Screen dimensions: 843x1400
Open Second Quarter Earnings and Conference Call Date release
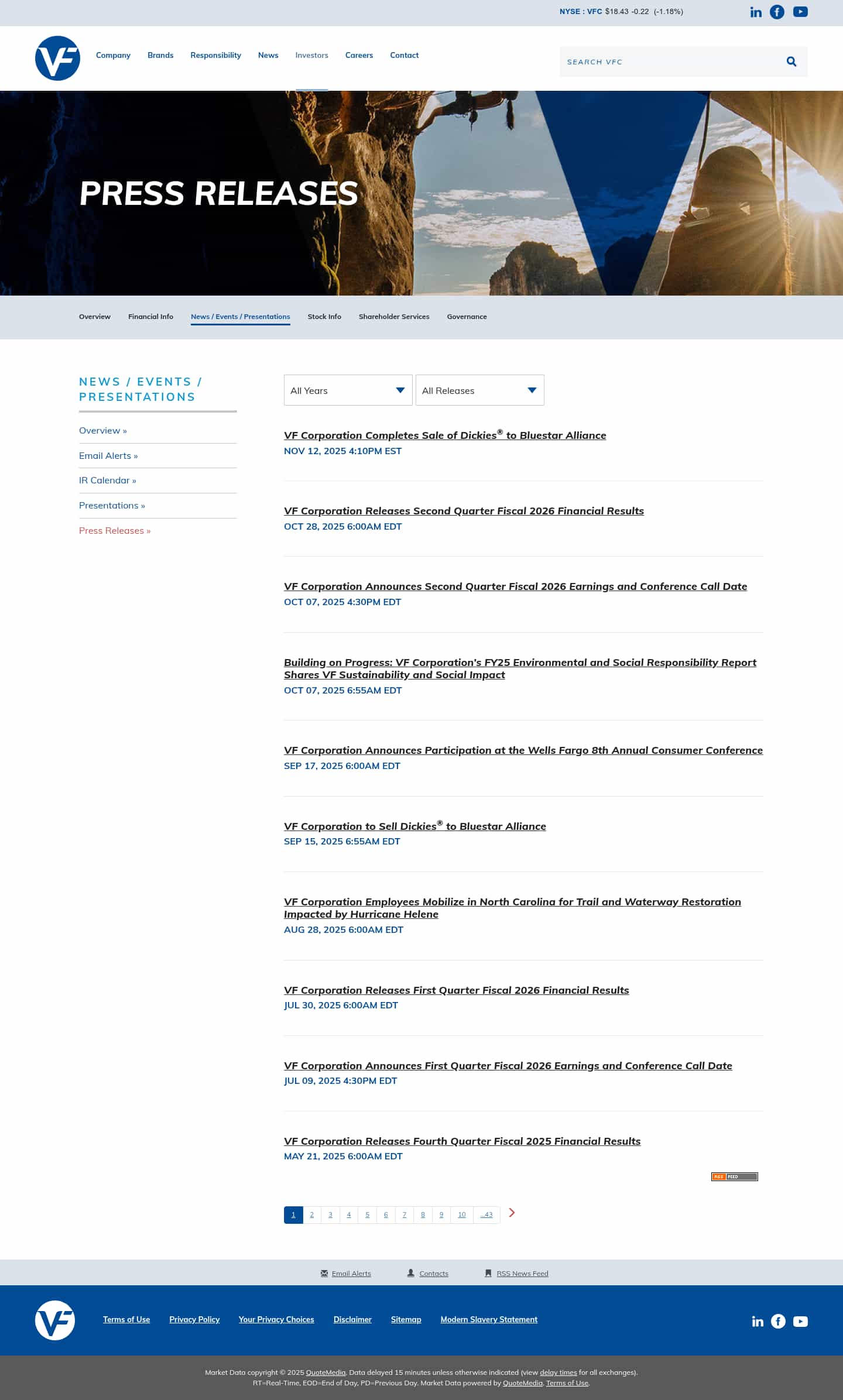pos(515,586)
